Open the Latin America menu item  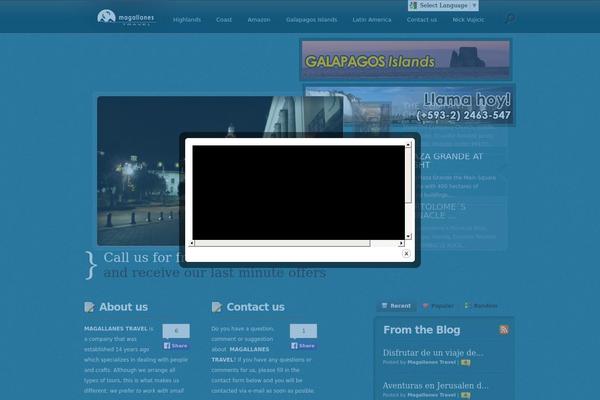coord(372,20)
